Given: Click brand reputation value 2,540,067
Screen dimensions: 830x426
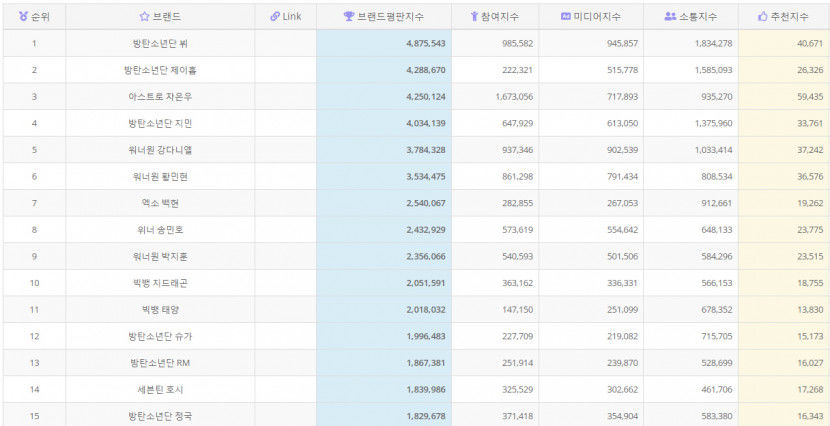Looking at the screenshot, I should click(x=426, y=203).
